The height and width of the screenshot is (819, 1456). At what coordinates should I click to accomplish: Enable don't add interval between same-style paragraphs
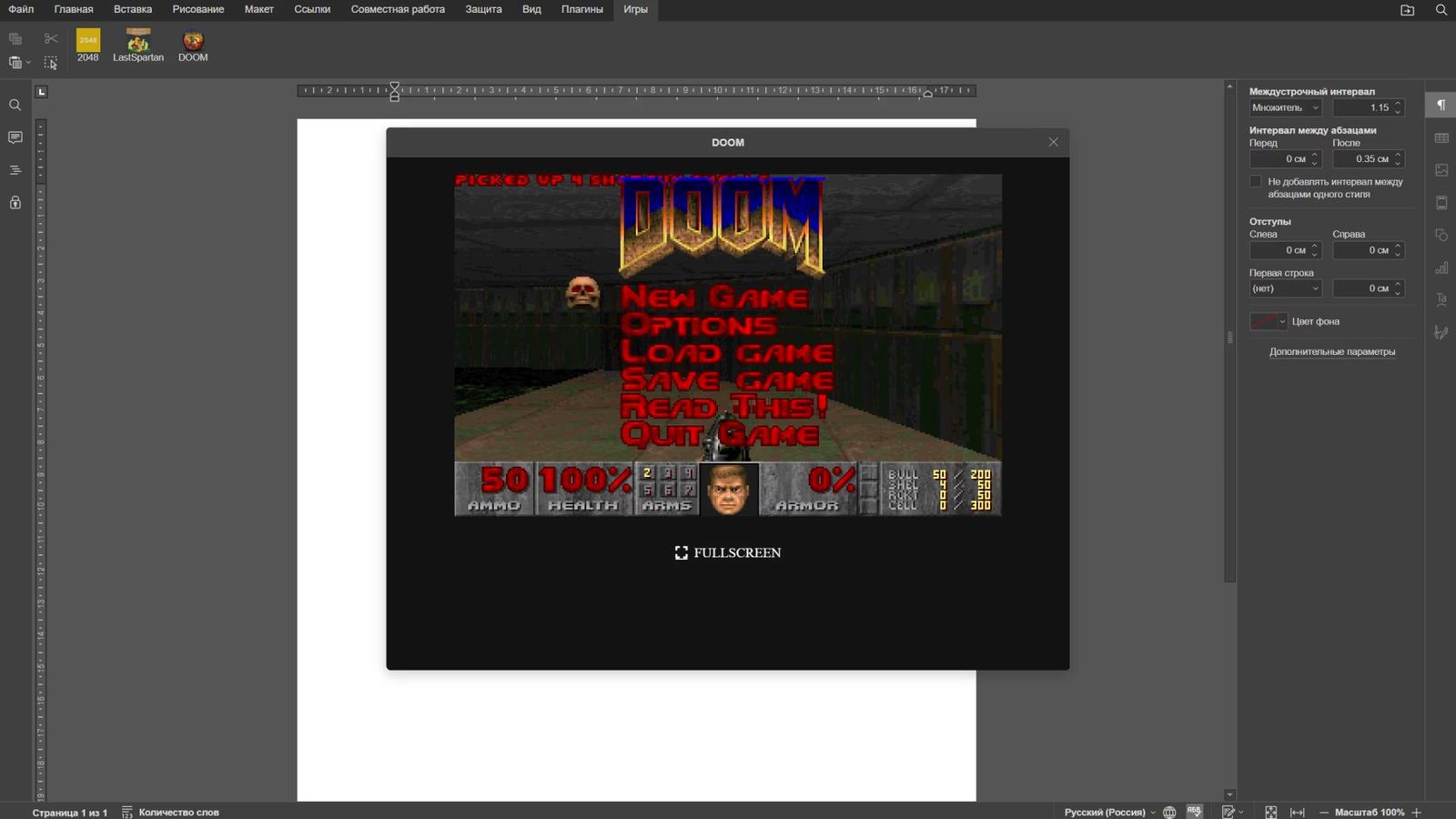1256,182
